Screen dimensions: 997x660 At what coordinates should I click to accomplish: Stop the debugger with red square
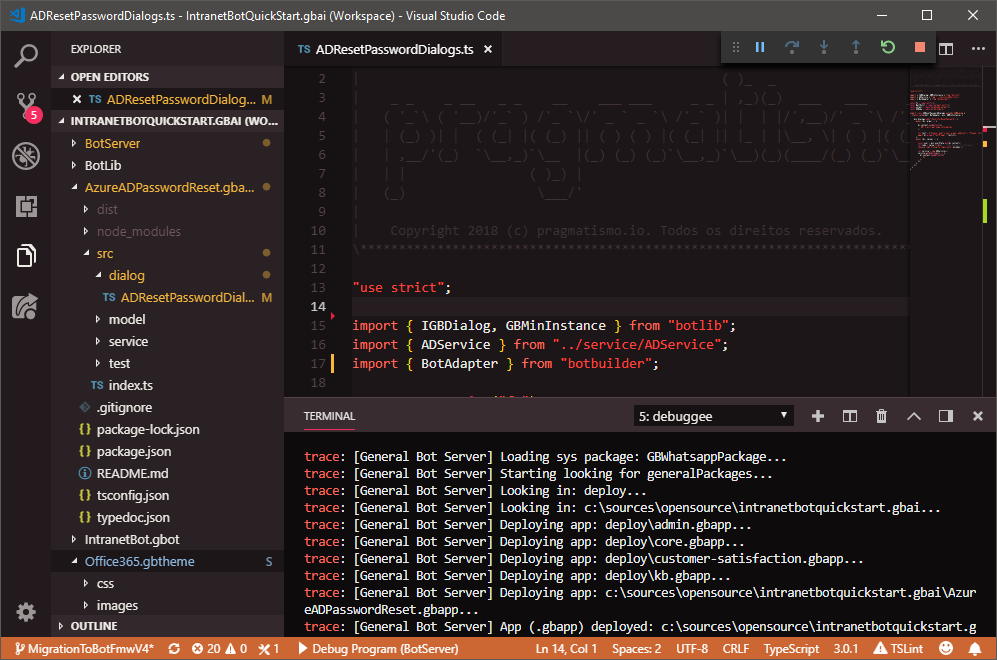(x=919, y=47)
